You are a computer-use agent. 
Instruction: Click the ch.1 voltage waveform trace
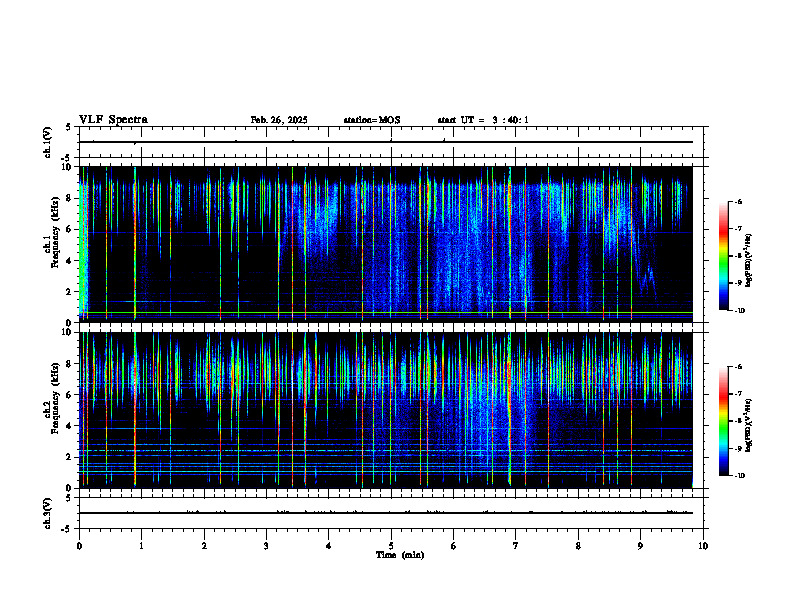click(386, 142)
